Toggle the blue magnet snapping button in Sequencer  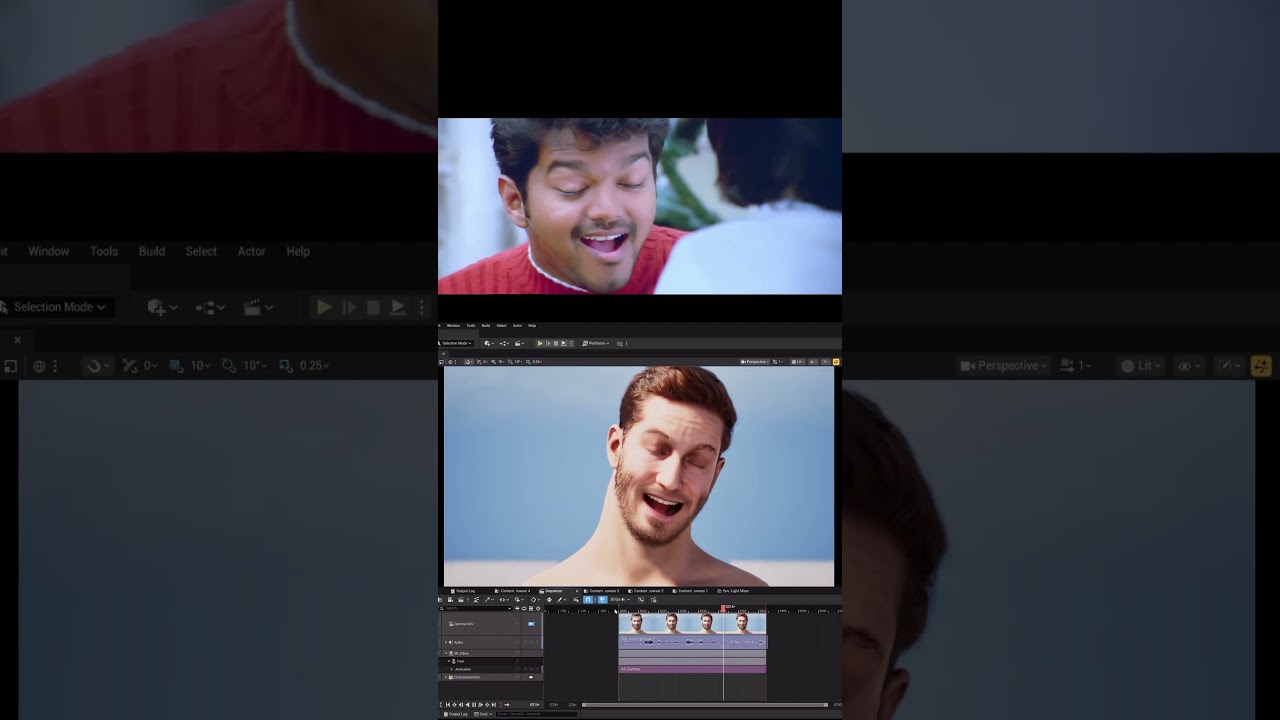pos(588,600)
